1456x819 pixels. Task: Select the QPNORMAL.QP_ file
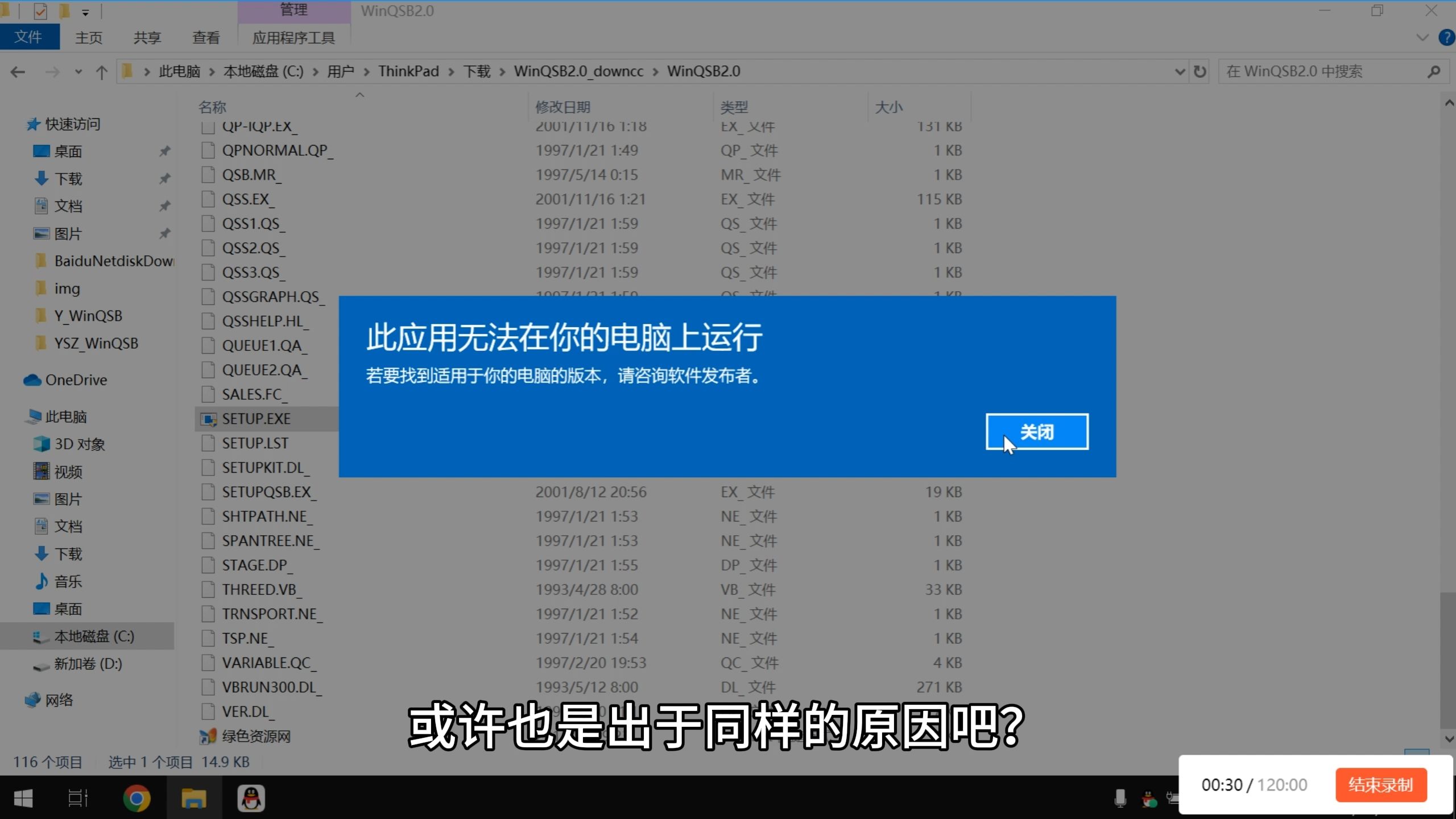click(278, 150)
